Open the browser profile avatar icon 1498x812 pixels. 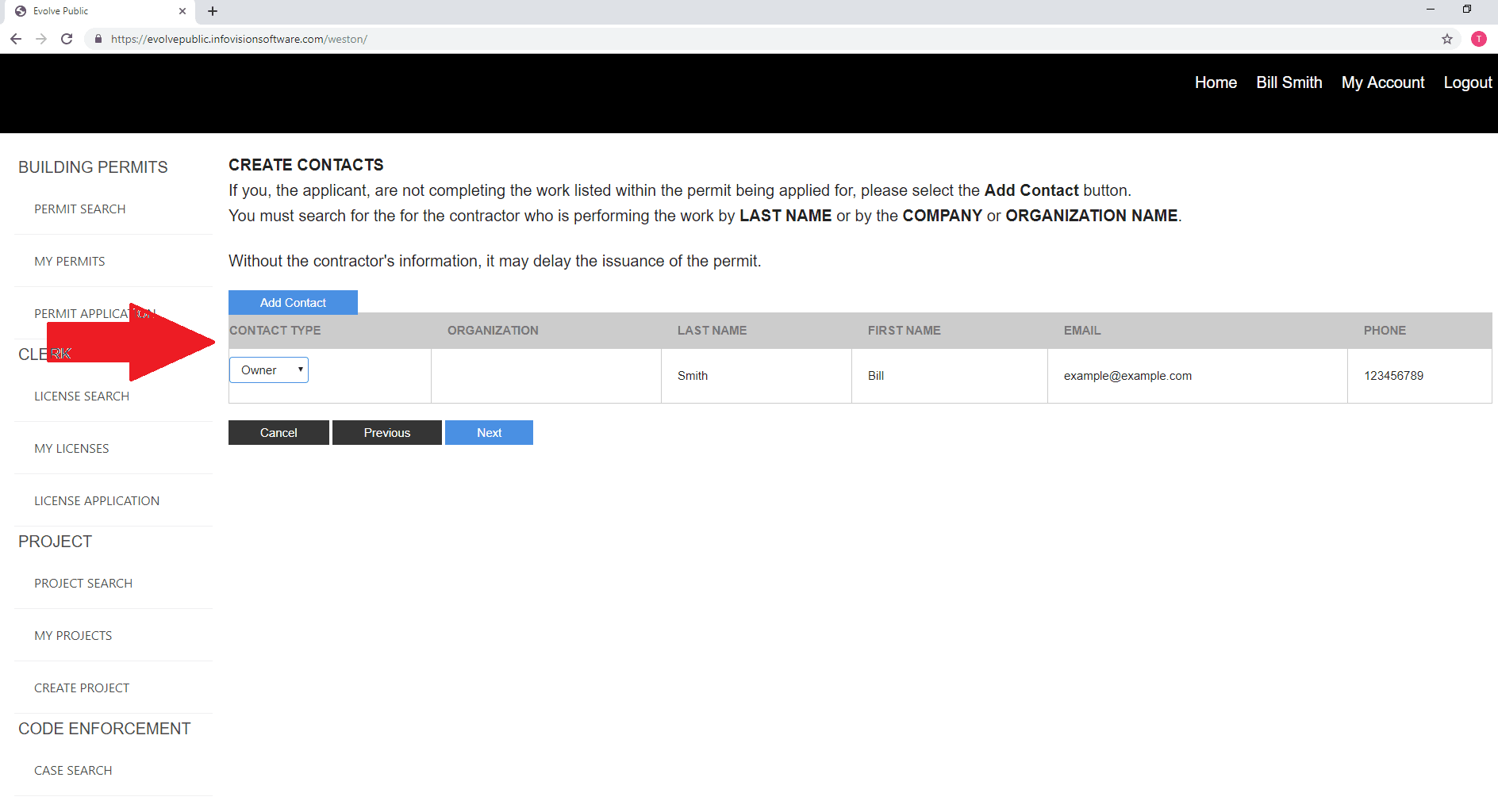click(1479, 39)
